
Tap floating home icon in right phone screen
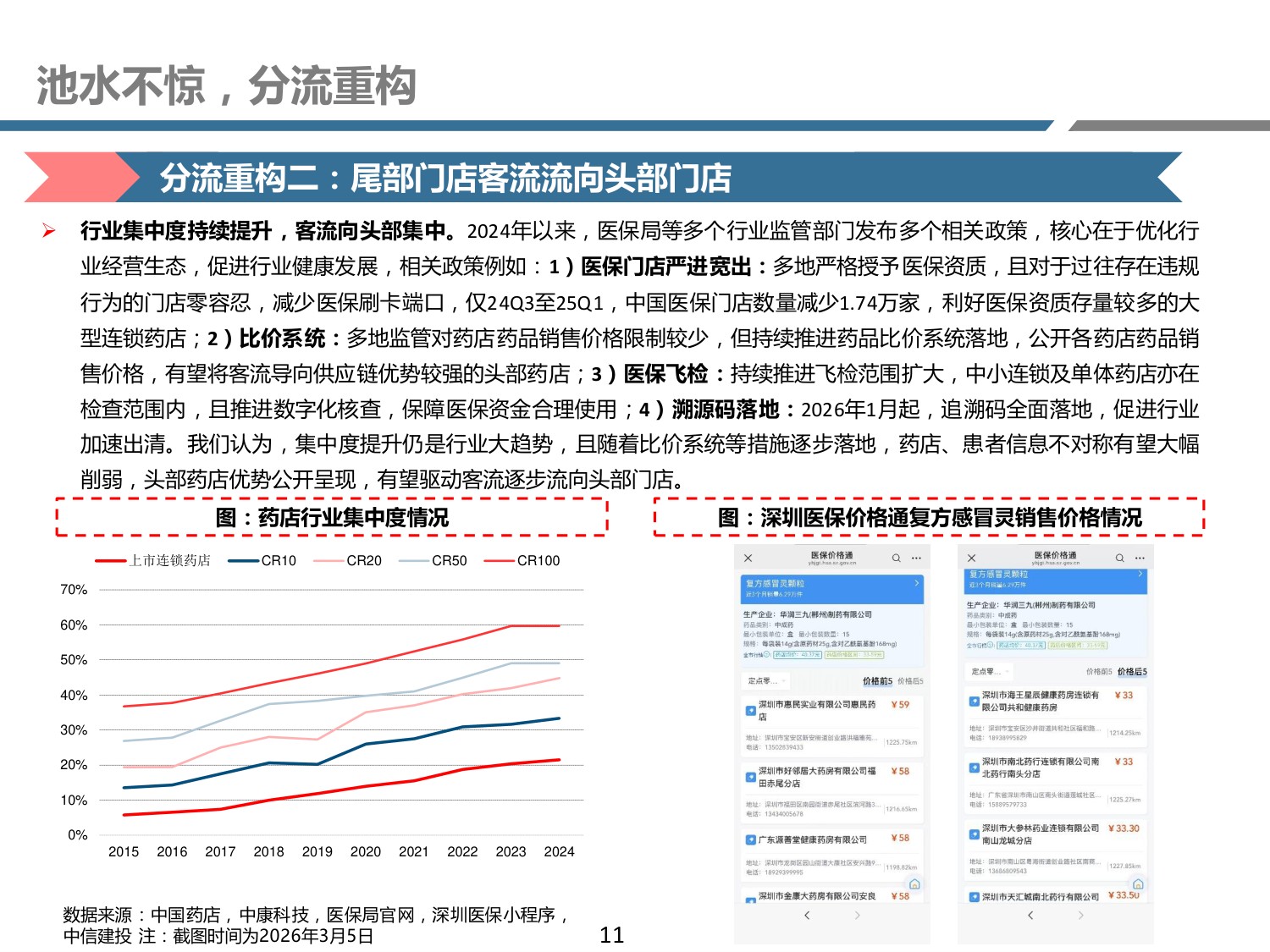(x=1137, y=883)
